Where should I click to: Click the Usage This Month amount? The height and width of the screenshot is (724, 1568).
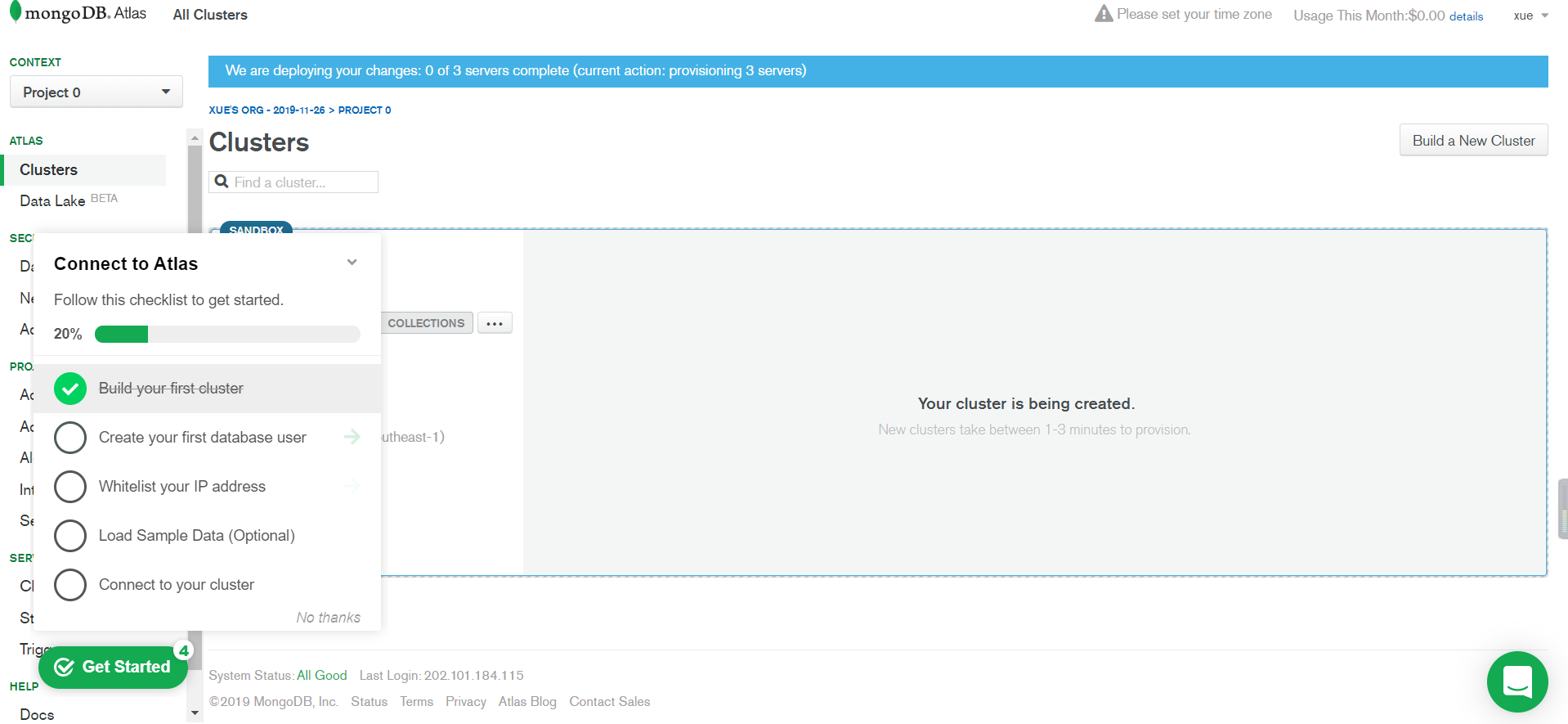1427,16
